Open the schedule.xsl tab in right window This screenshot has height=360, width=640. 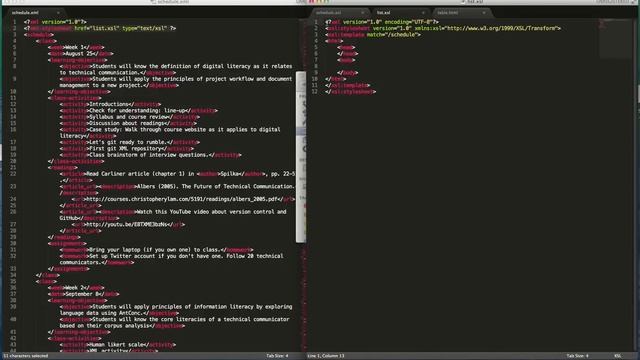[329, 13]
